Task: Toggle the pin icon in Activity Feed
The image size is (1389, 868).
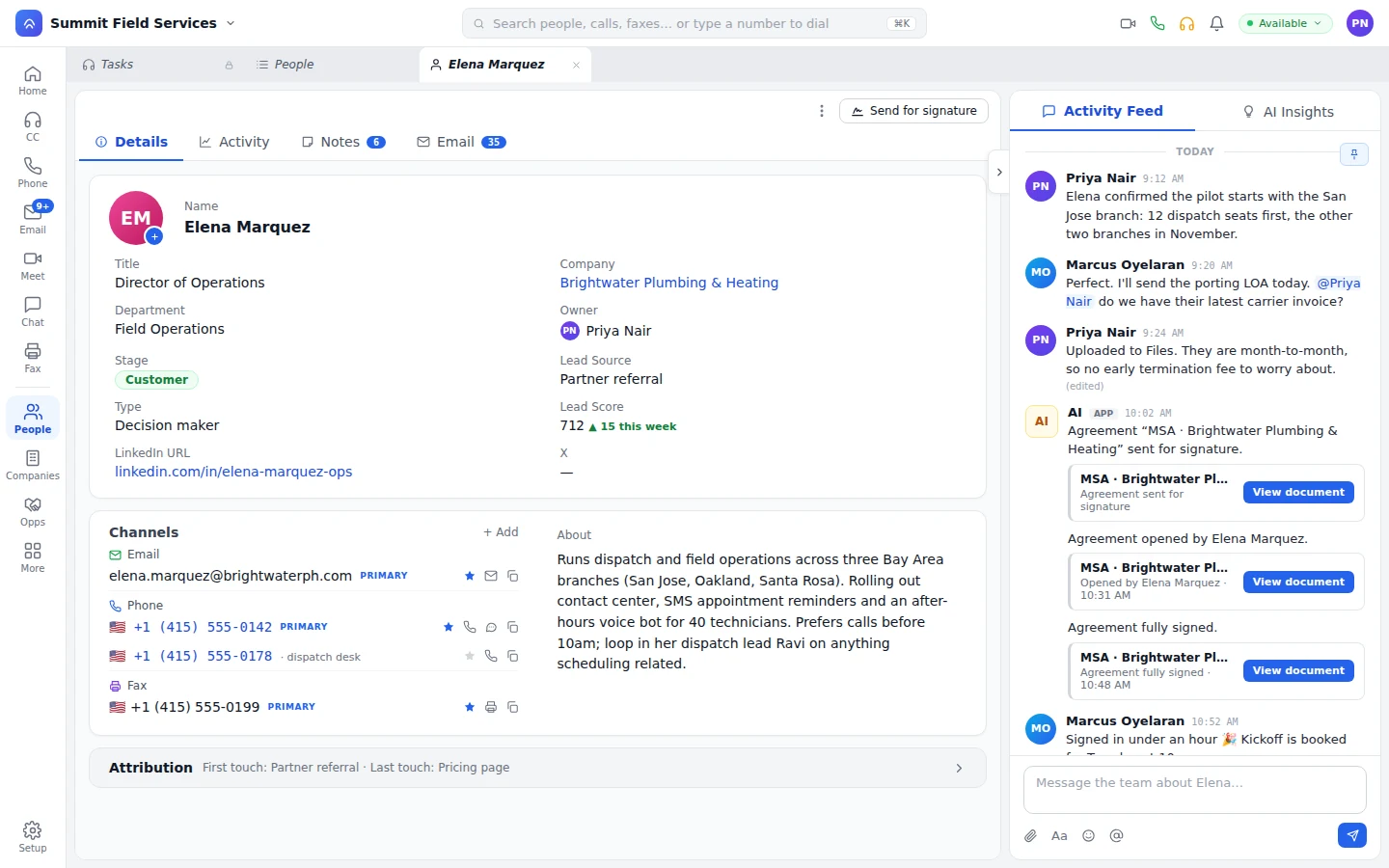Action: (x=1354, y=154)
